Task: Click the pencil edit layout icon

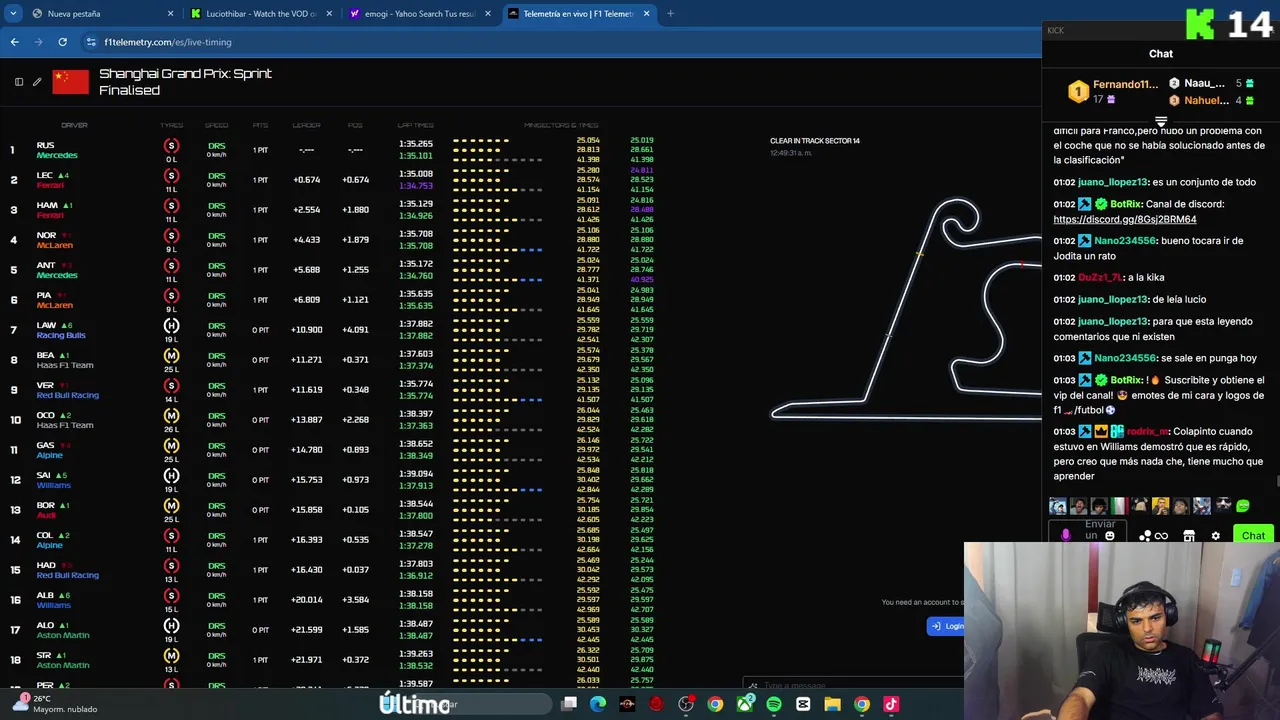Action: coord(37,82)
